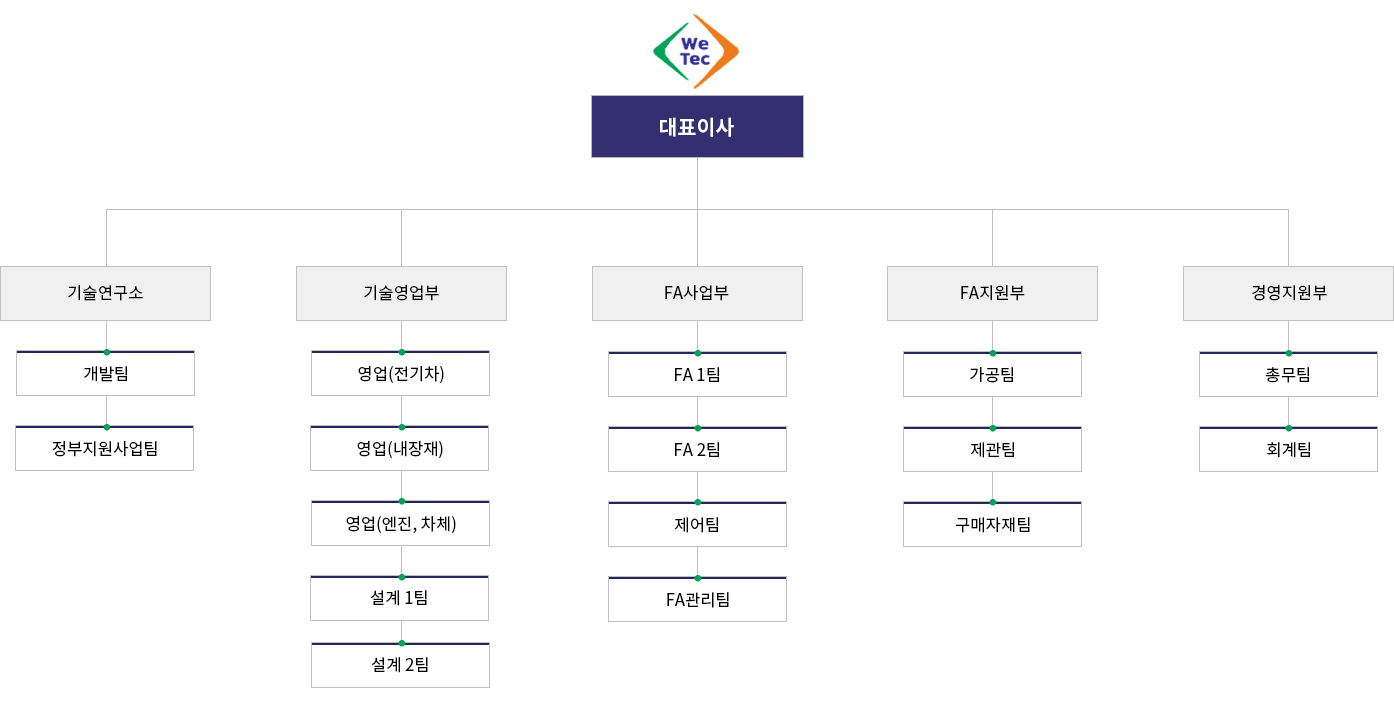
Task: Select the 기술영업부 department box
Action: point(401,293)
